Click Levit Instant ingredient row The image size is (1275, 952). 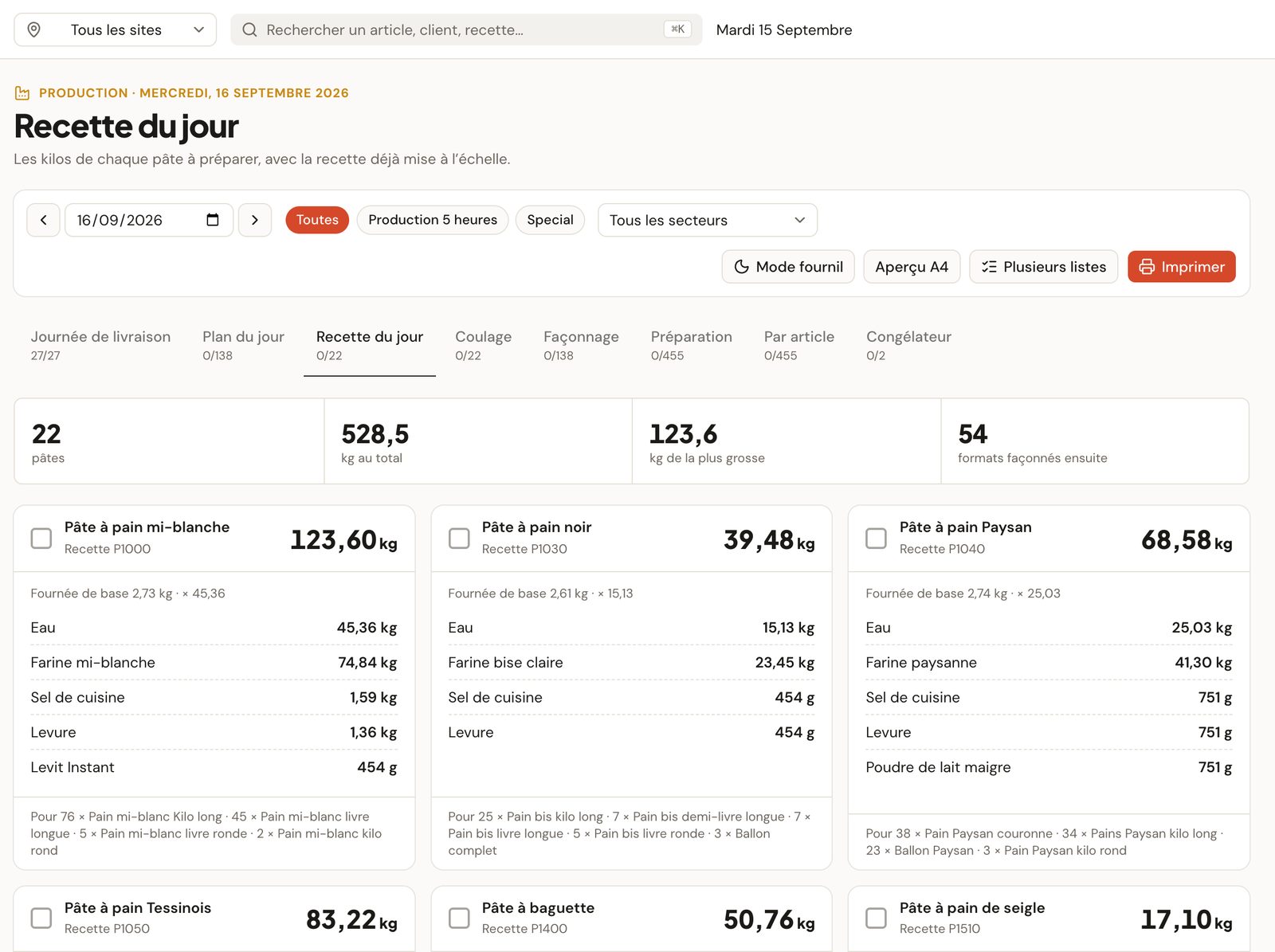tap(214, 767)
